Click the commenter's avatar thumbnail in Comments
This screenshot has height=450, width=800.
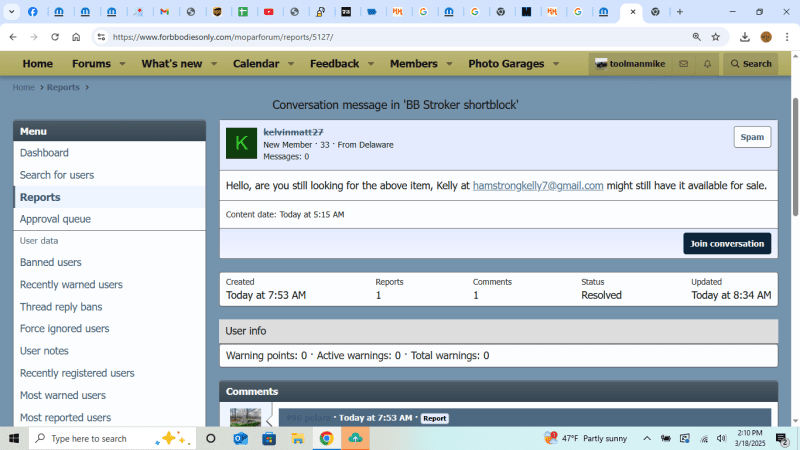(245, 417)
